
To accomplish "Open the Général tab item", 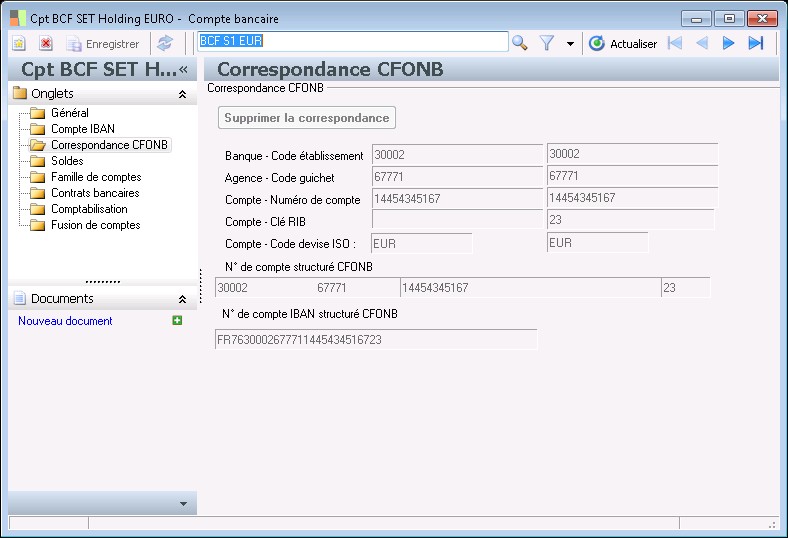I will point(70,113).
